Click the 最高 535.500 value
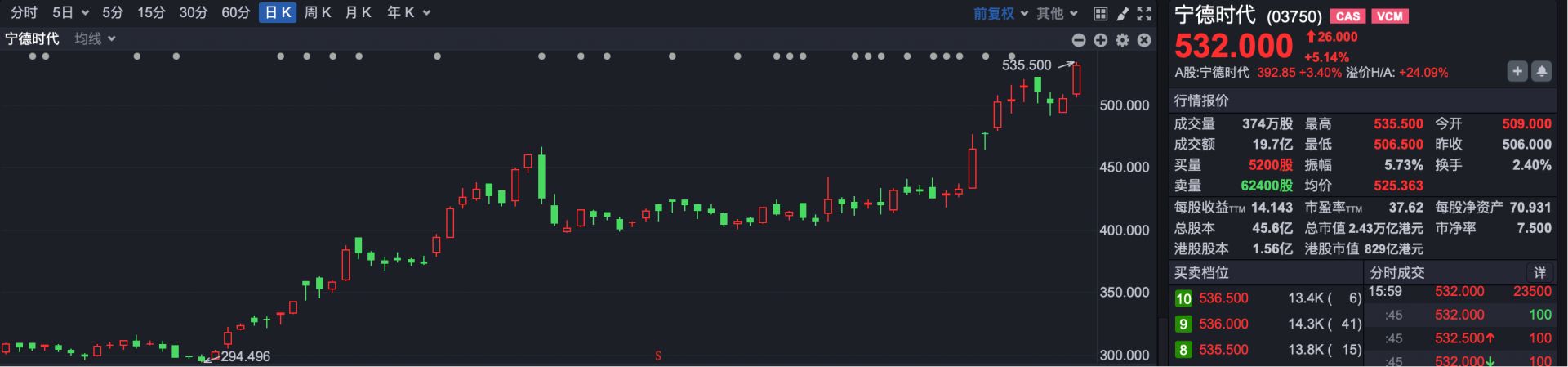1568x367 pixels. [1398, 123]
